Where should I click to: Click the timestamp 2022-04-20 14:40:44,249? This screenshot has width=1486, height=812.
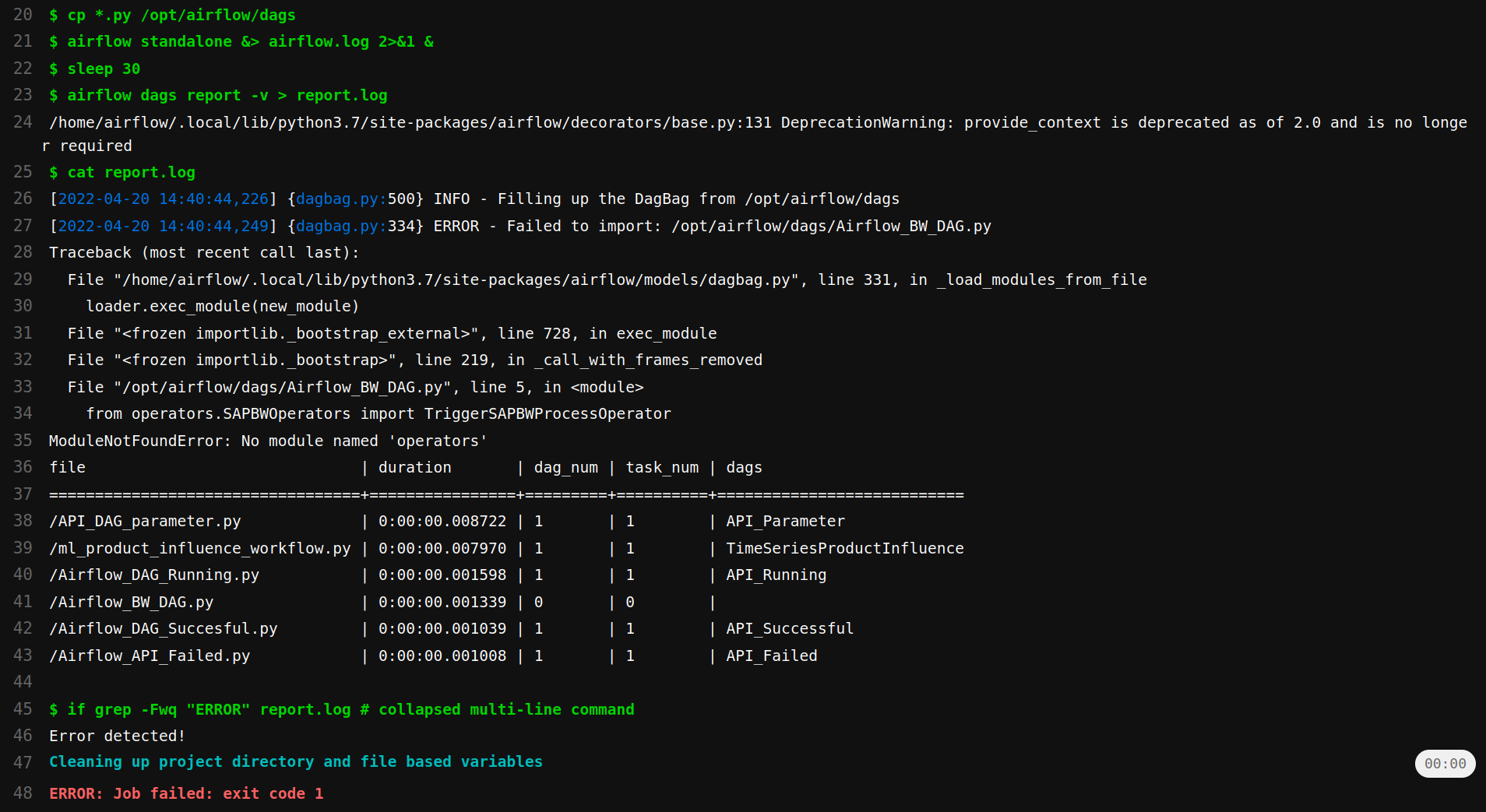(x=162, y=226)
